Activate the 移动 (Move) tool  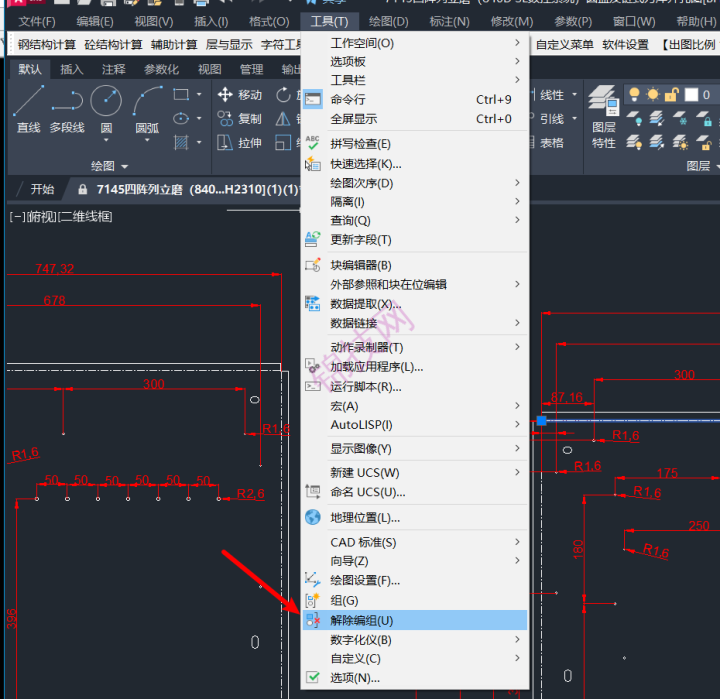tap(240, 95)
